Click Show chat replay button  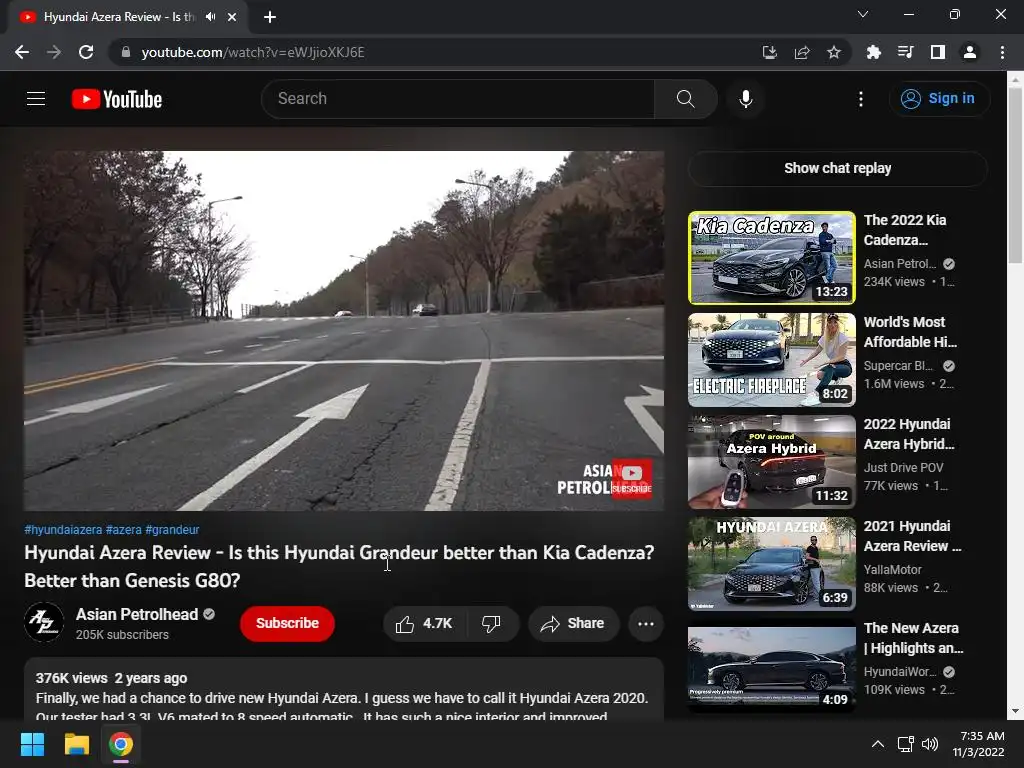pos(837,168)
